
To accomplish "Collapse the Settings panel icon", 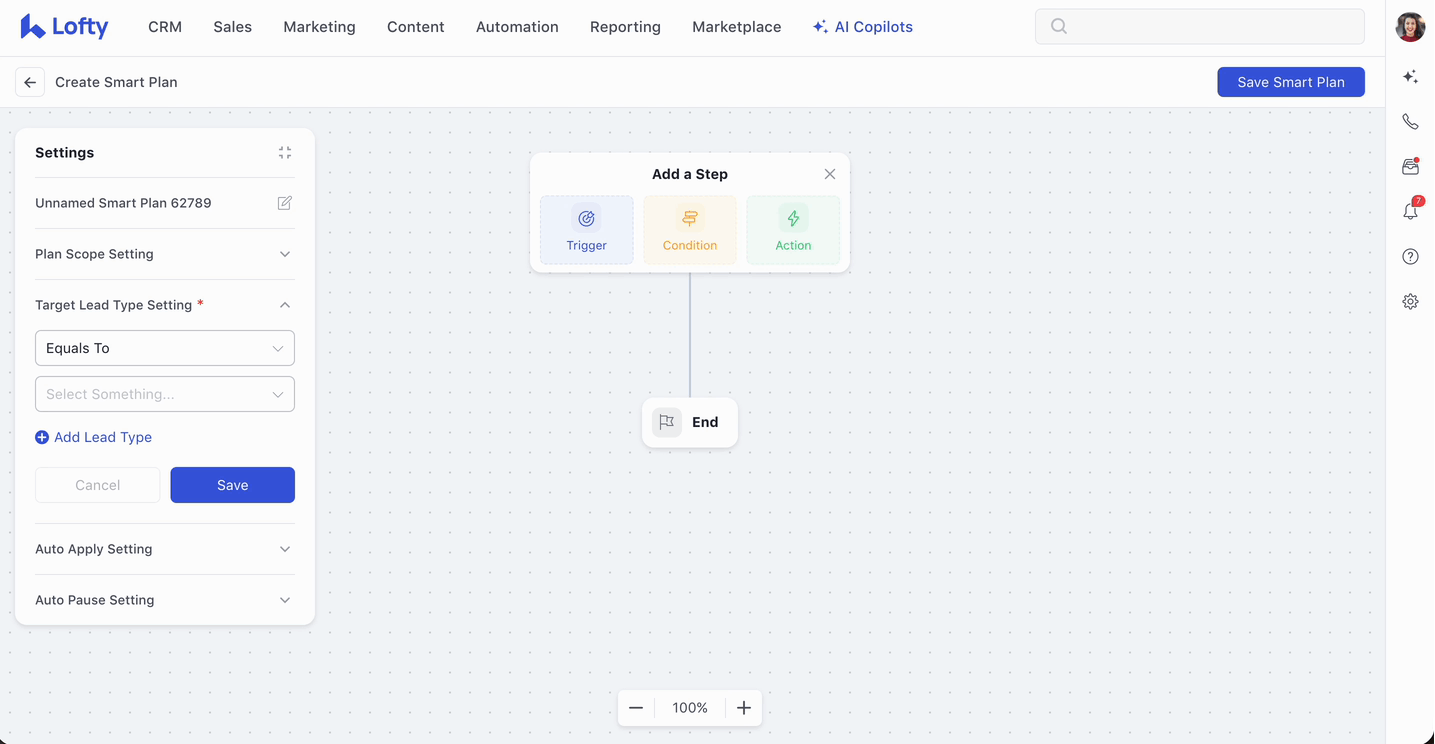I will [x=285, y=153].
